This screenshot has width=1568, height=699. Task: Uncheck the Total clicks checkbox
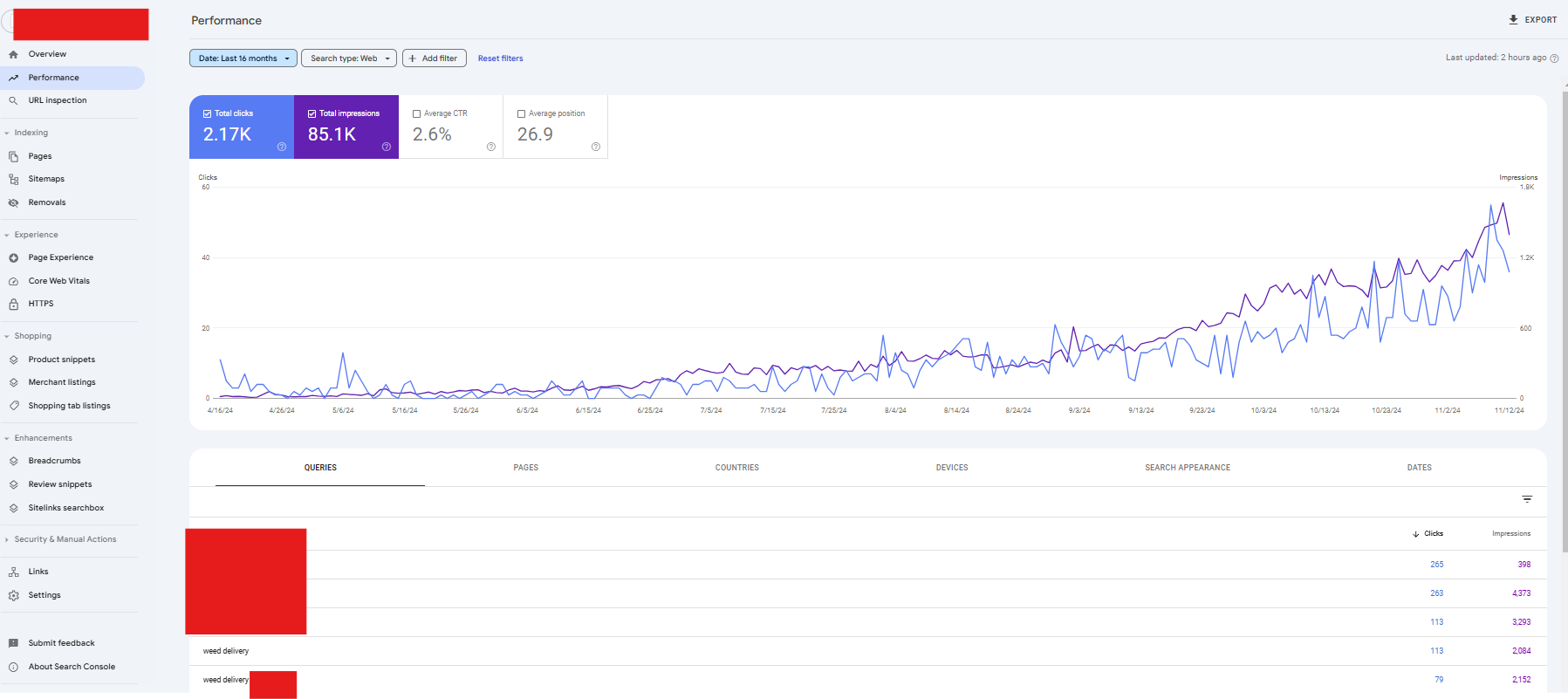pos(208,113)
